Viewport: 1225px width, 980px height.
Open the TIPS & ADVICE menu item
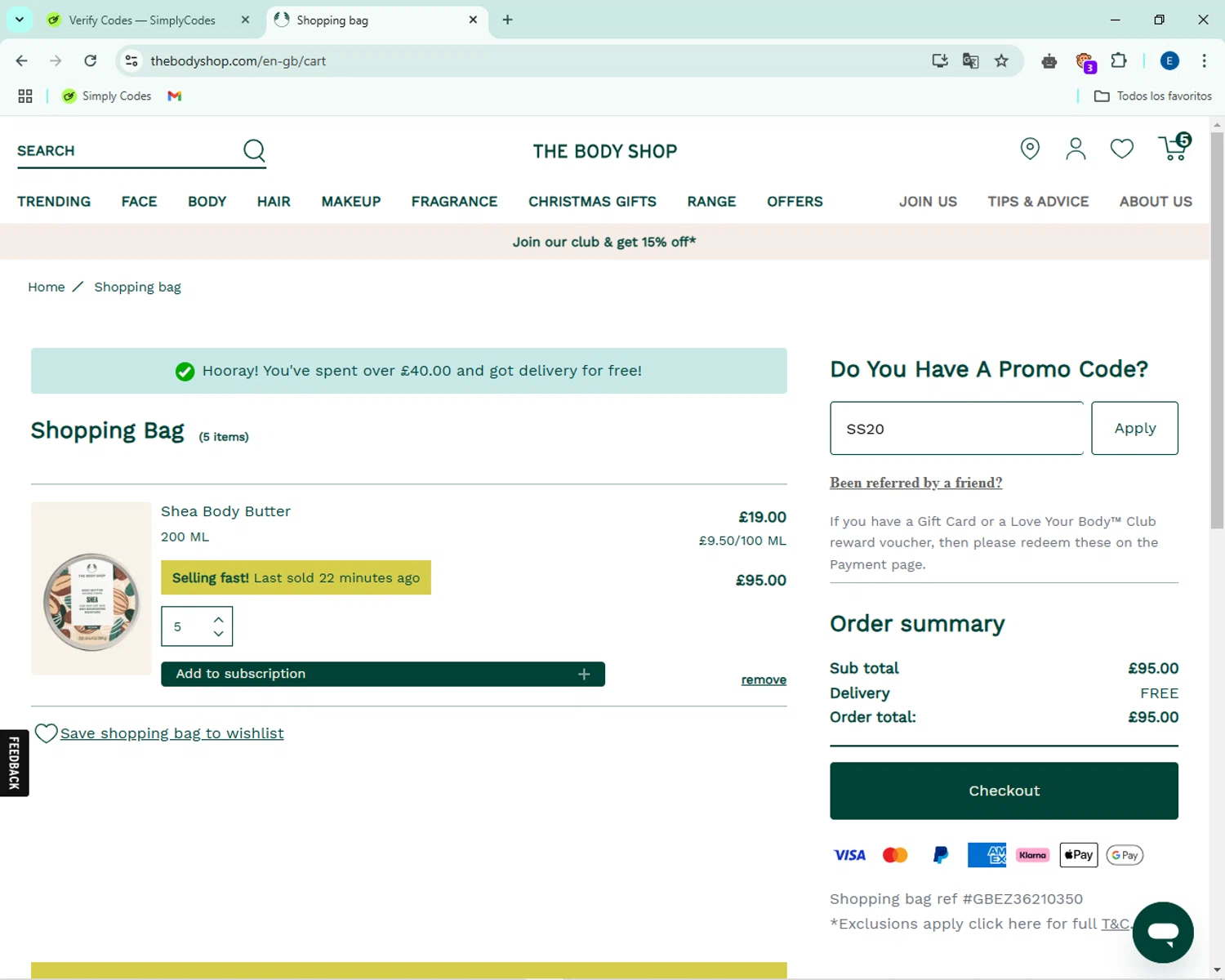(x=1038, y=202)
